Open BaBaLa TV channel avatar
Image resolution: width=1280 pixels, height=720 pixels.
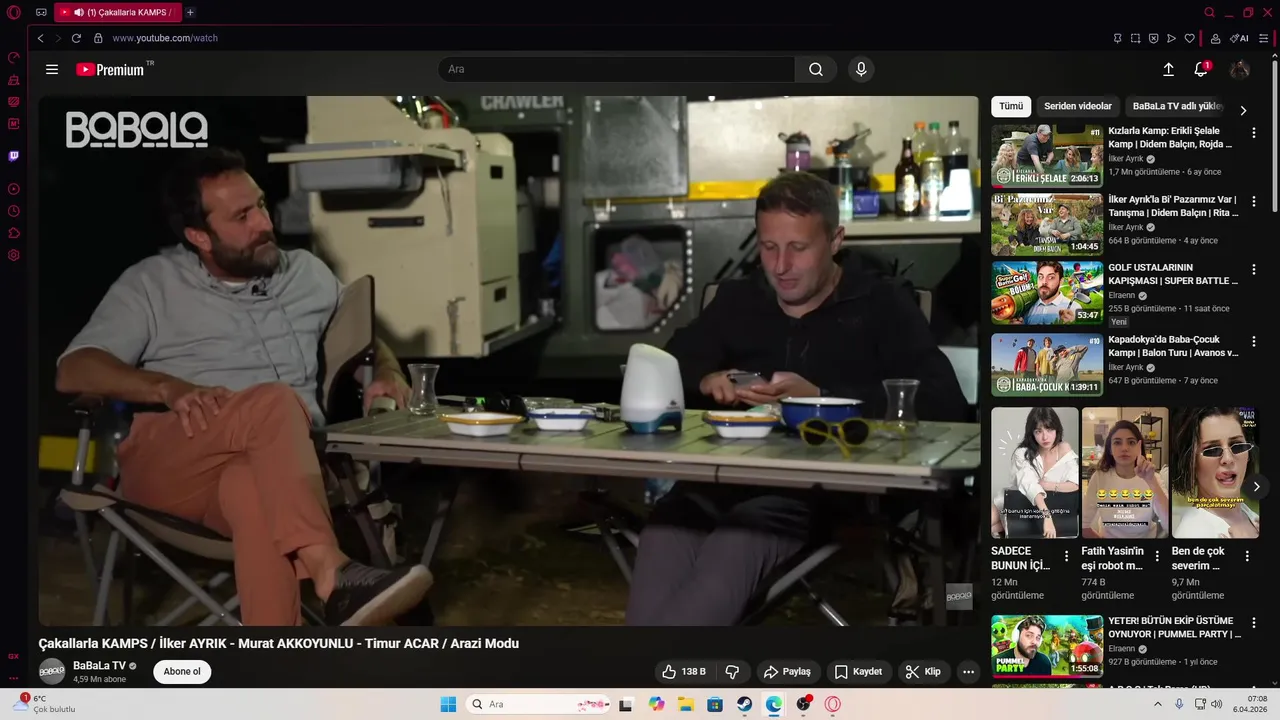[x=52, y=671]
